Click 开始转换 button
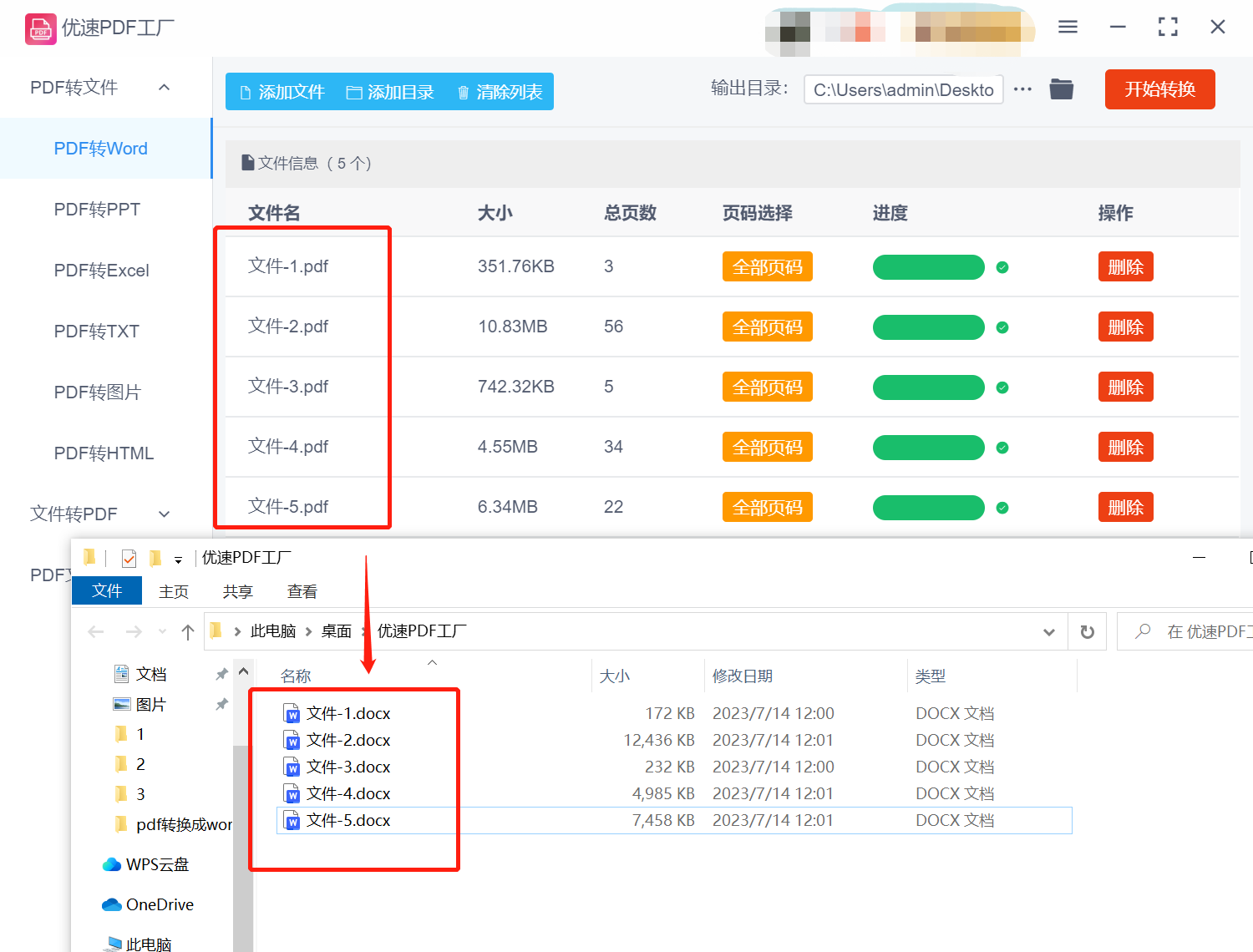The image size is (1253, 952). [1159, 89]
